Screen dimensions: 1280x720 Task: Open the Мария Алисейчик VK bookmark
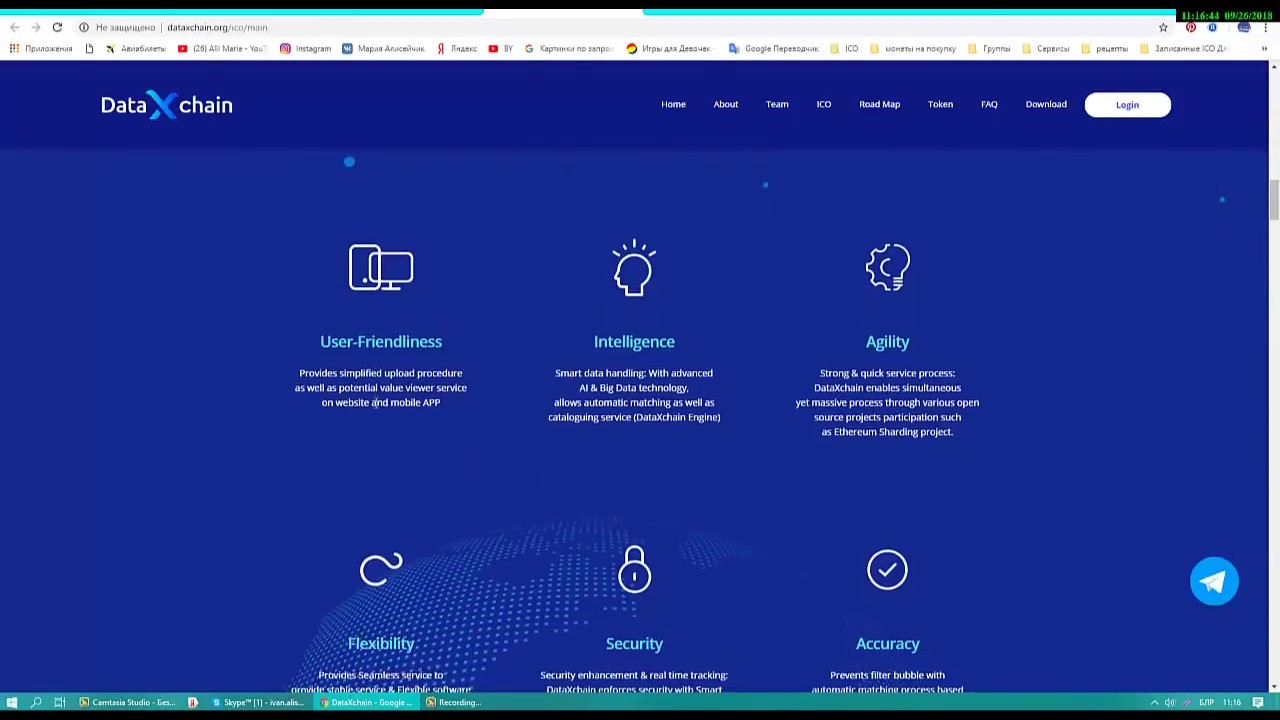coord(383,48)
